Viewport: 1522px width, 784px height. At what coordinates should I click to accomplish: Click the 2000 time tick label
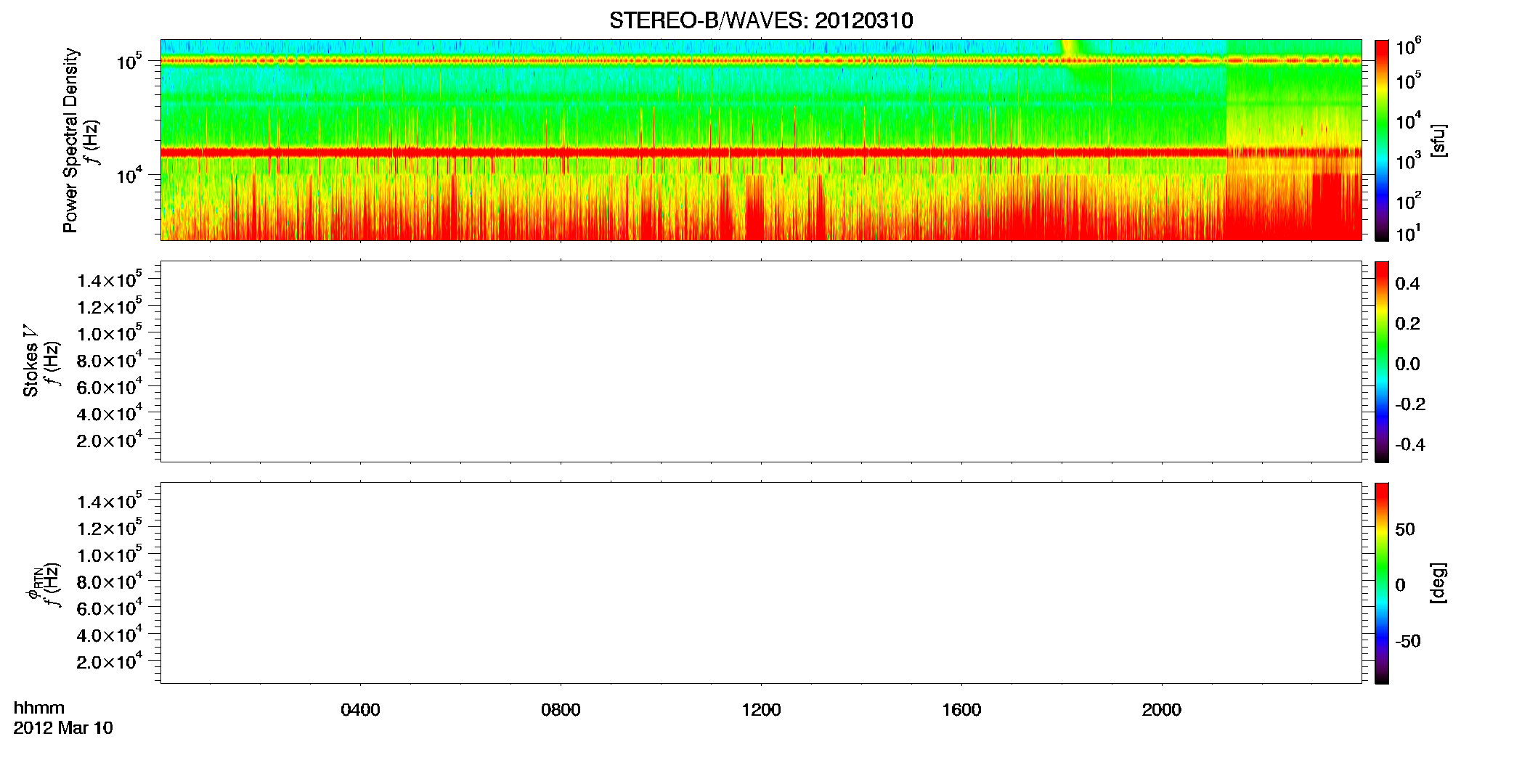1161,710
